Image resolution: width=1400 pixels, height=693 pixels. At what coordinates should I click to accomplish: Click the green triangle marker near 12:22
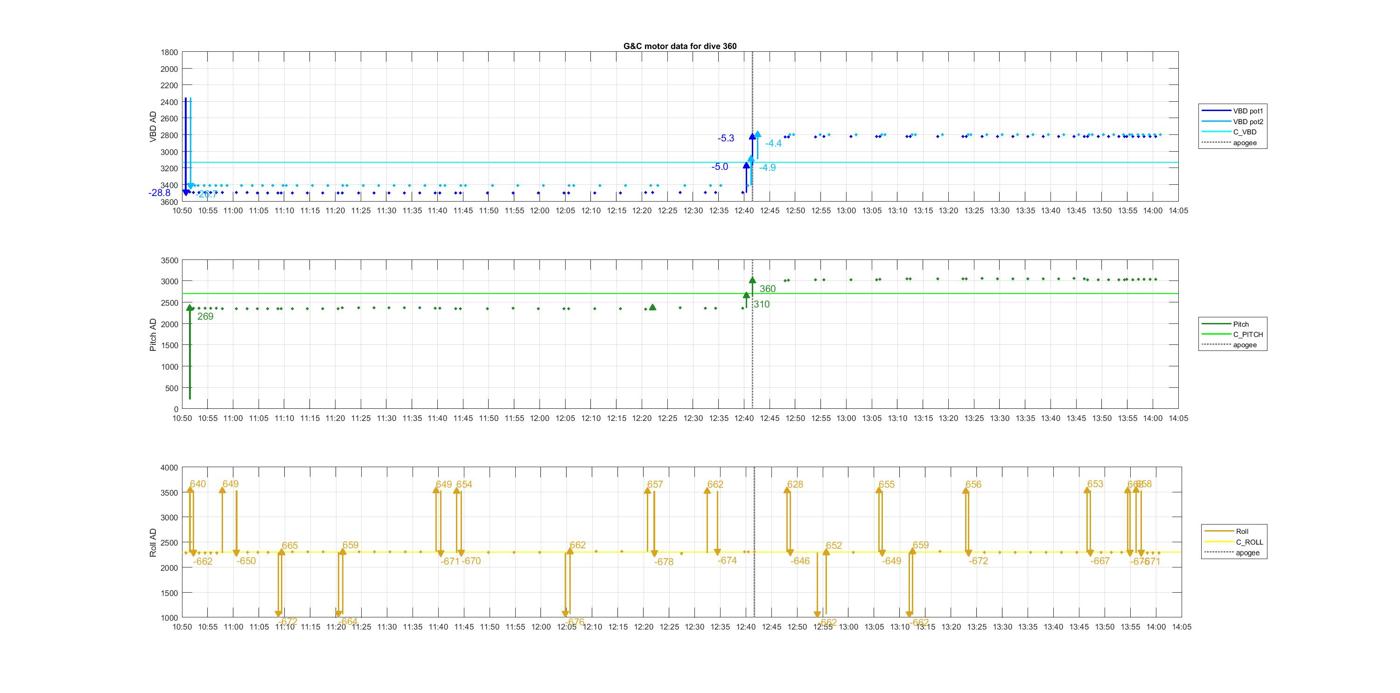pyautogui.click(x=652, y=307)
